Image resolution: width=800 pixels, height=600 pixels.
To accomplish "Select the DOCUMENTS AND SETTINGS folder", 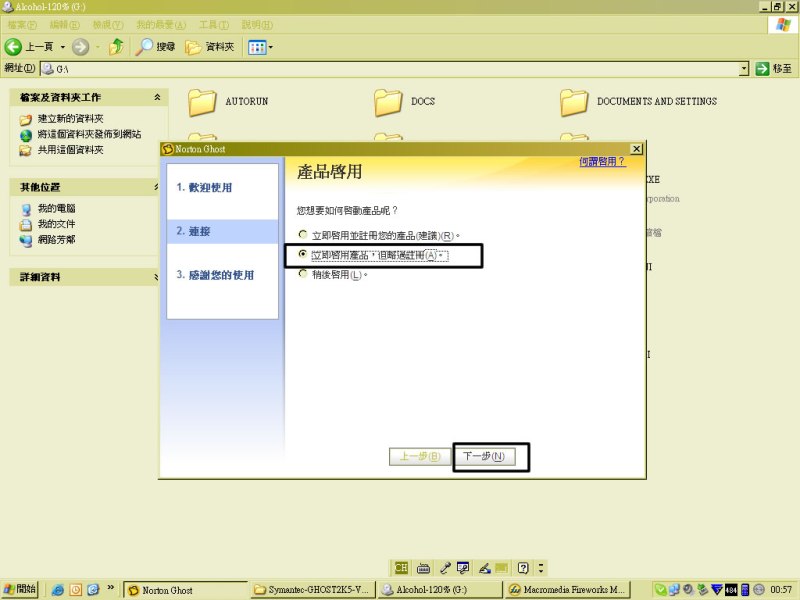I will tap(638, 102).
